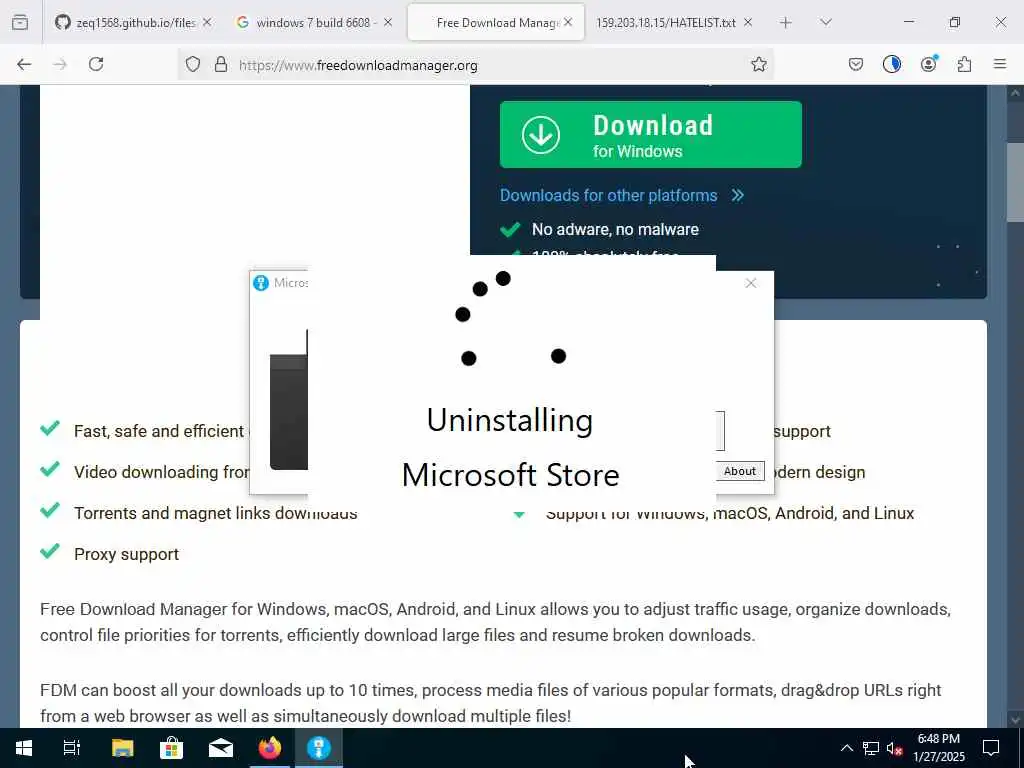
Task: Open Firefox application menu
Action: click(1000, 64)
